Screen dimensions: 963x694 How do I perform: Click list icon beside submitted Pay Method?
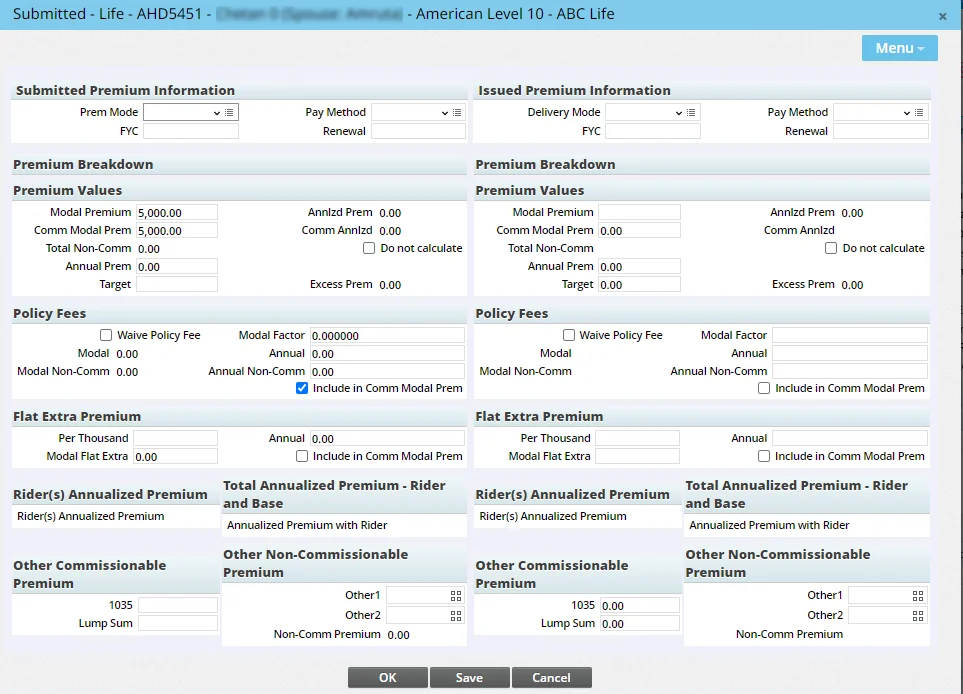[457, 113]
